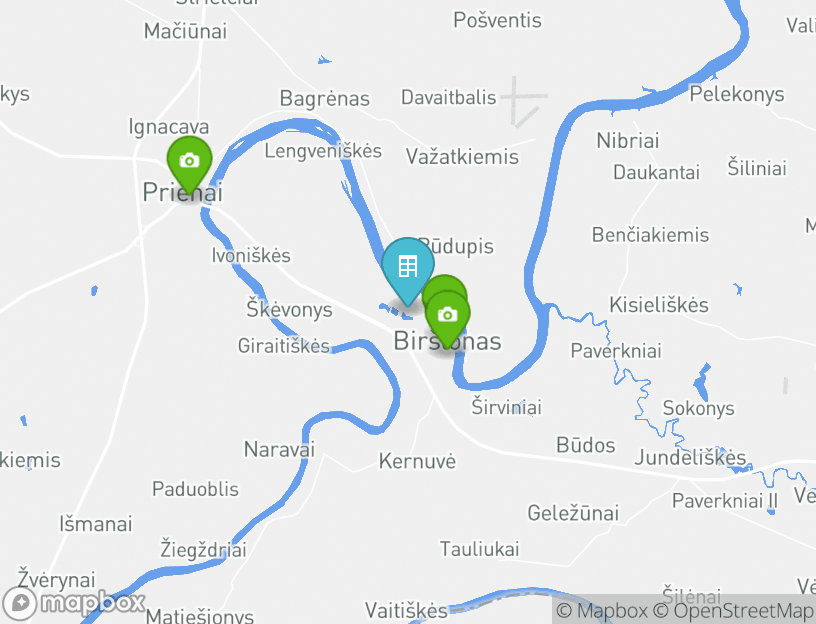The width and height of the screenshot is (816, 624).
Task: Click the Kernuvė village label
Action: point(417,461)
